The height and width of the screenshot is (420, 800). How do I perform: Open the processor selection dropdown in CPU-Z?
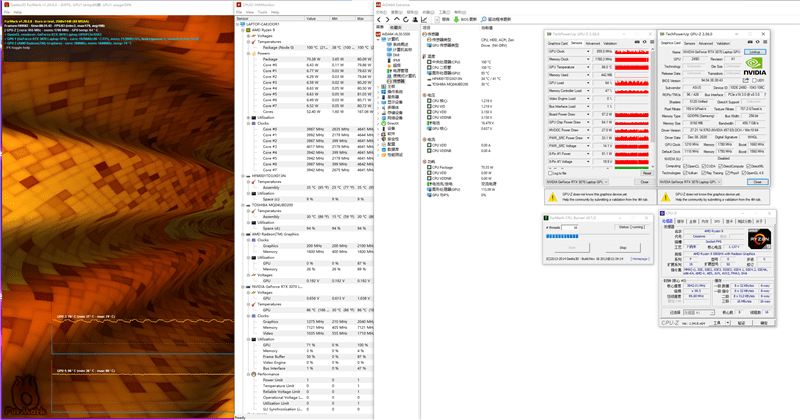711,312
